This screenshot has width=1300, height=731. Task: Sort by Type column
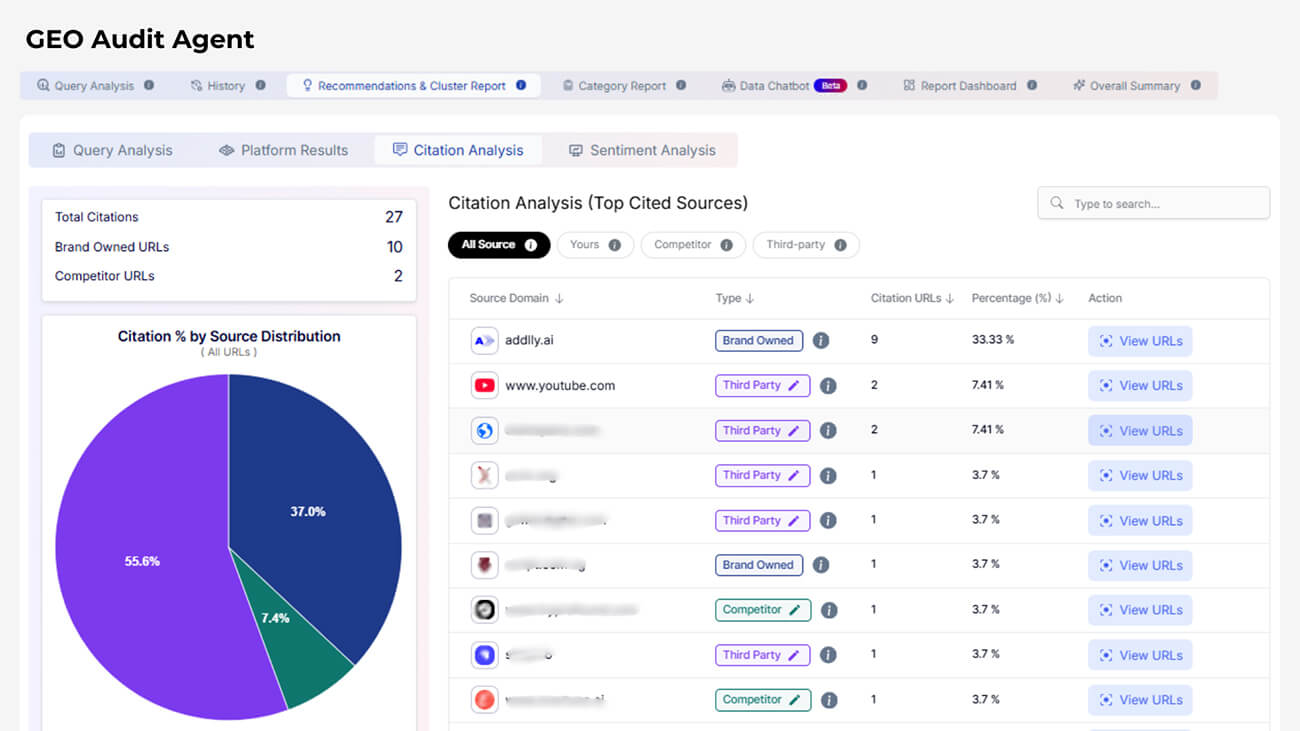735,298
